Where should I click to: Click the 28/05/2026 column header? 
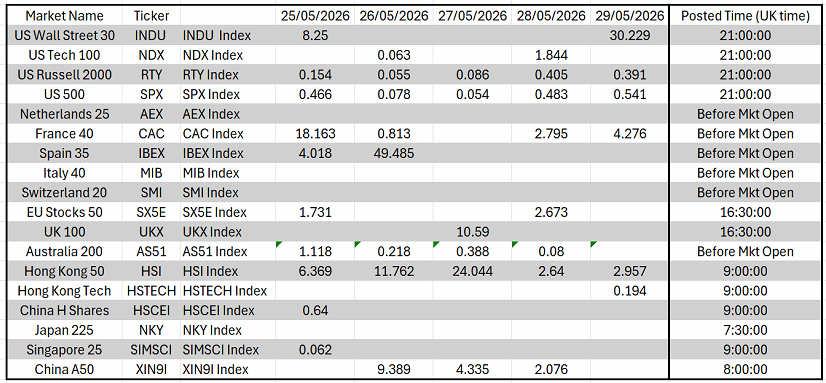[551, 16]
